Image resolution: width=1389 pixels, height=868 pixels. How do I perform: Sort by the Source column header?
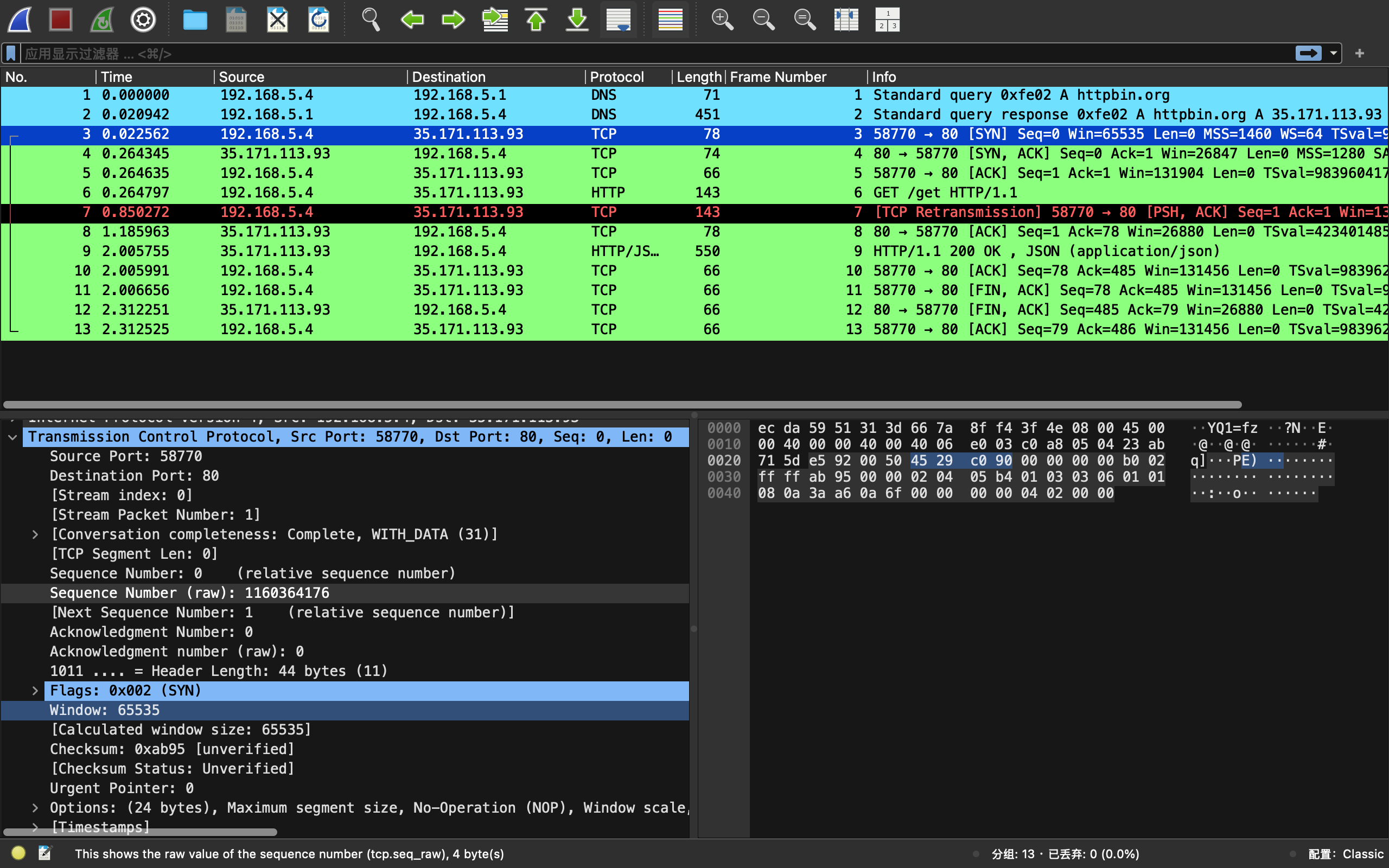(x=310, y=77)
